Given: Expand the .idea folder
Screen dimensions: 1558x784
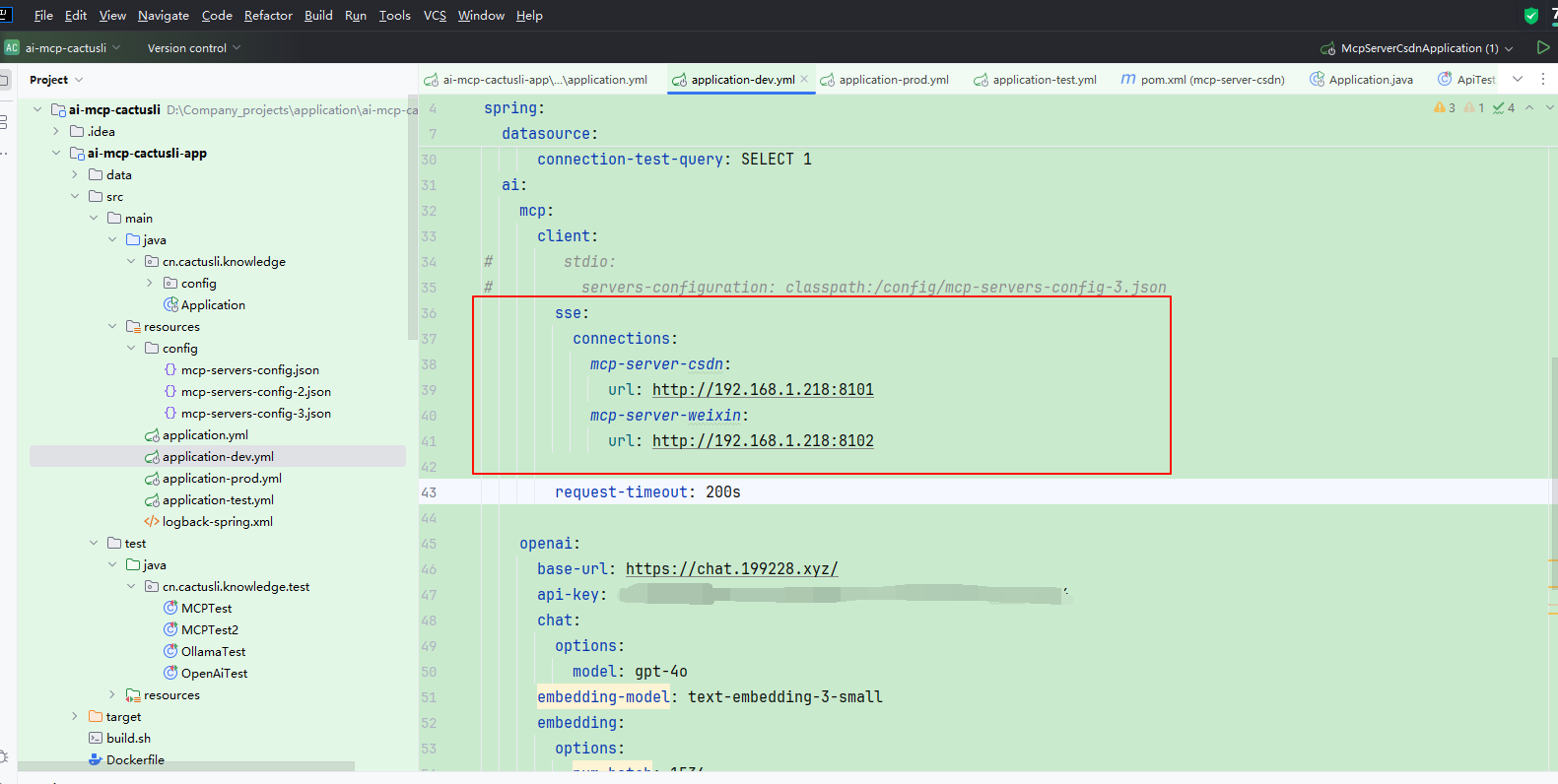Looking at the screenshot, I should [56, 131].
